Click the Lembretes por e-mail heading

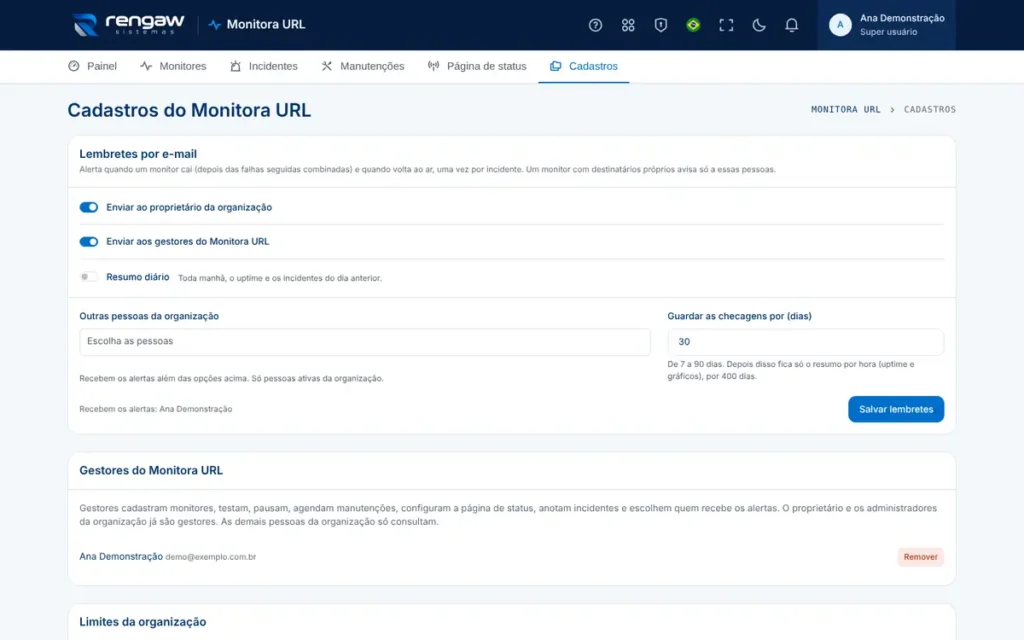(x=138, y=154)
